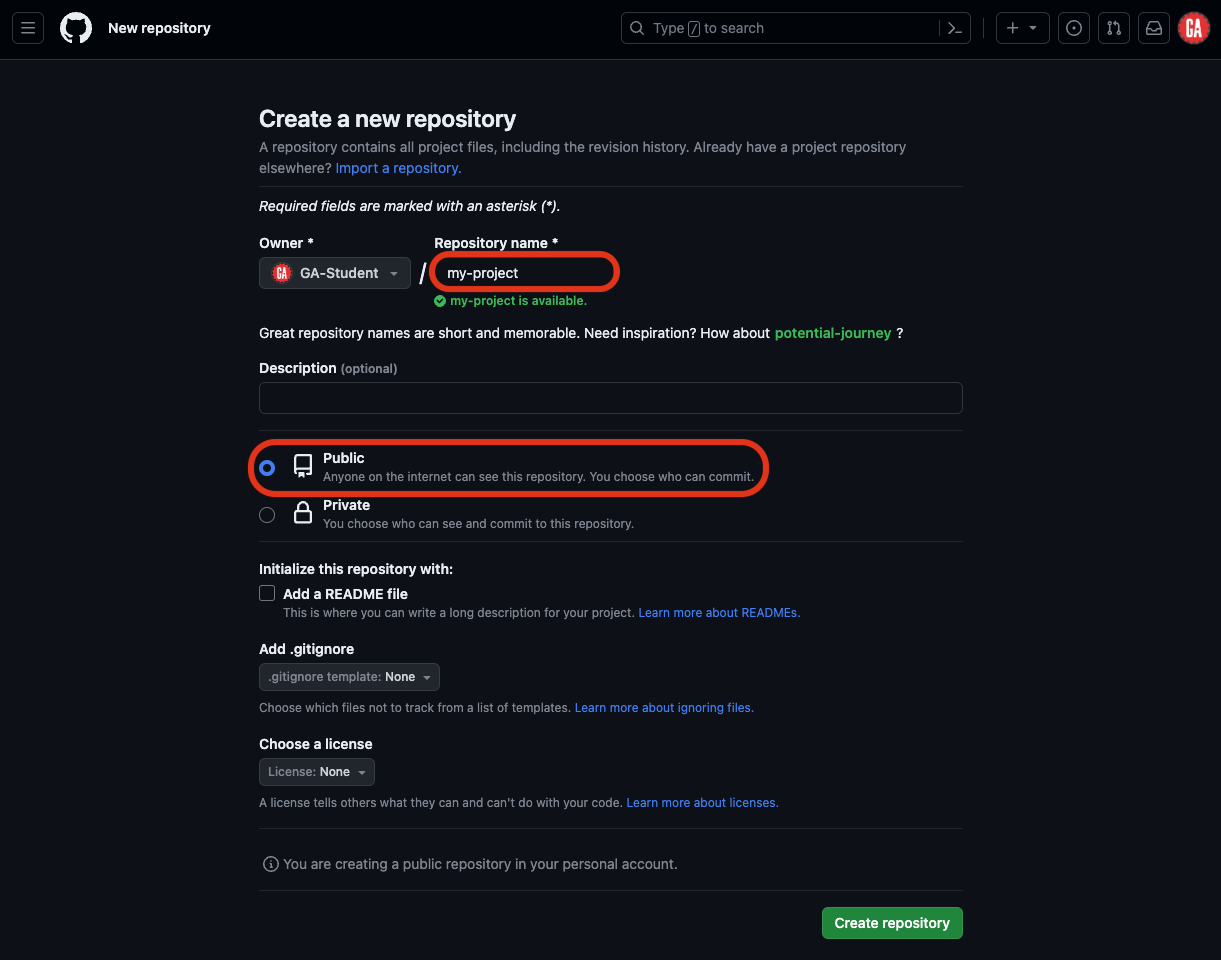Select the Public repository radio button
1221x960 pixels.
267,467
